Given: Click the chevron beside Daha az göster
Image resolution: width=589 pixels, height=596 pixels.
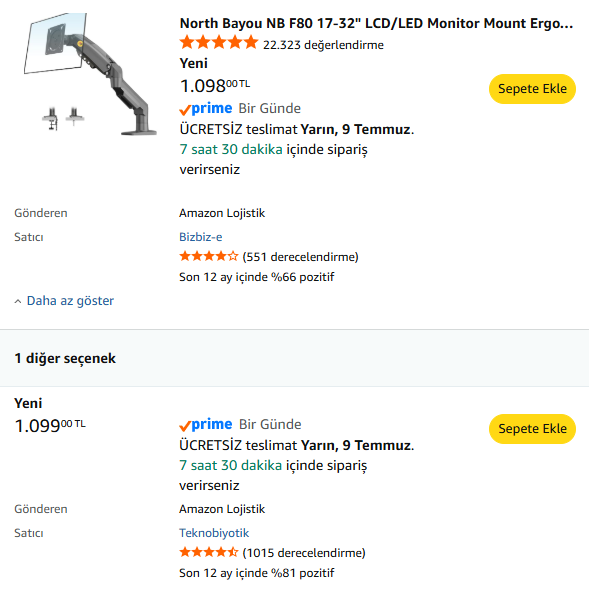Looking at the screenshot, I should [18, 301].
